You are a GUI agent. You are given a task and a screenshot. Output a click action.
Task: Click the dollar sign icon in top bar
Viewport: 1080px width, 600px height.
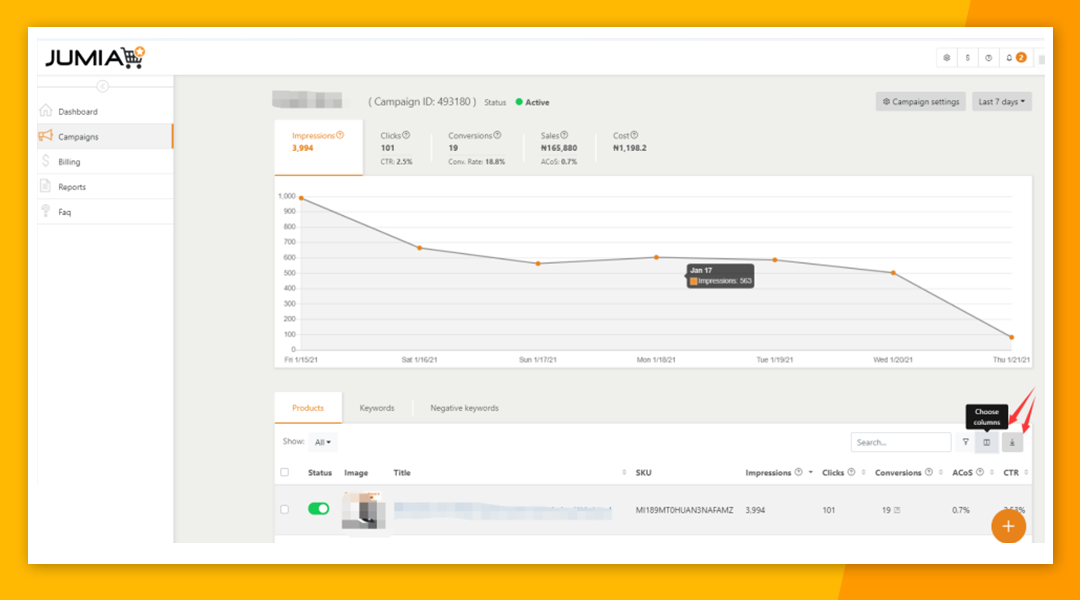pos(968,58)
